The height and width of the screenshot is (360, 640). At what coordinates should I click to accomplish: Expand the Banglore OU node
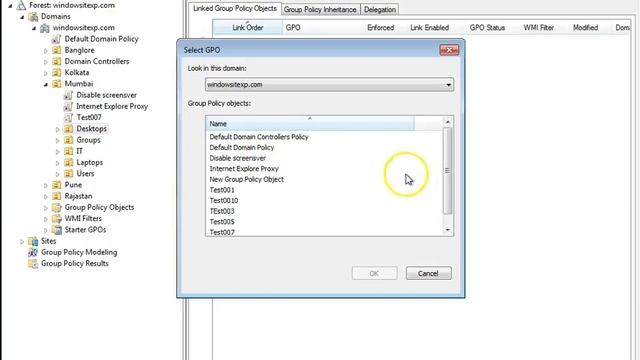[x=46, y=51]
